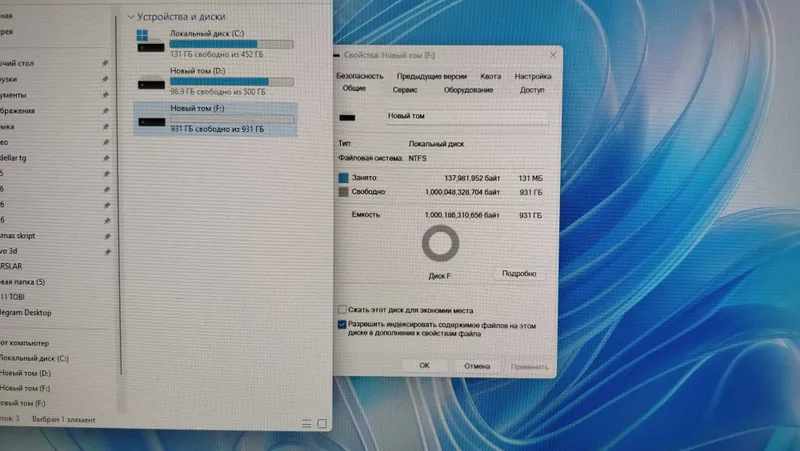Select the Новый том (F:) drive icon
This screenshot has height=451, width=800.
152,120
